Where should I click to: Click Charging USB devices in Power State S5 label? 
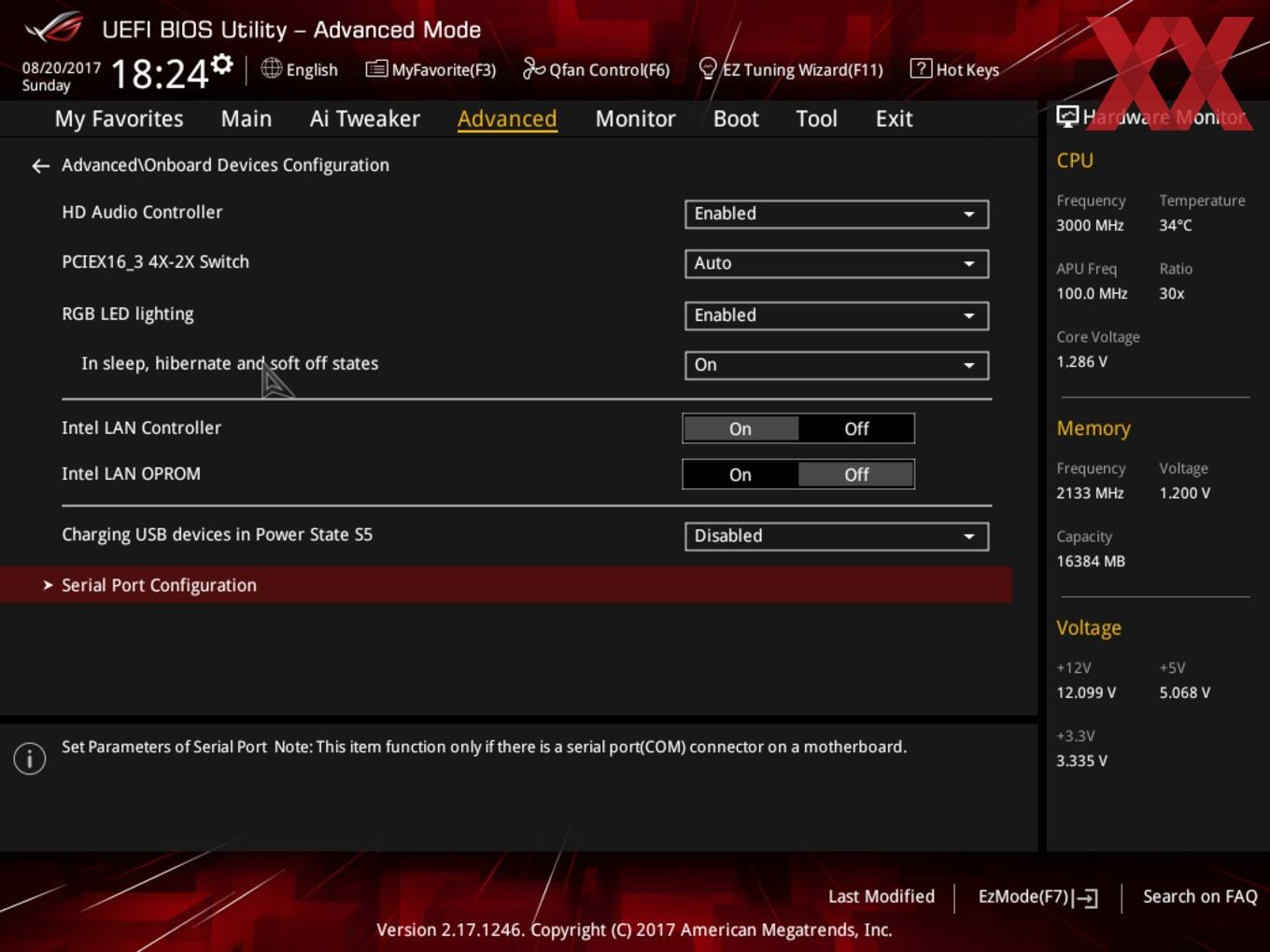point(217,535)
